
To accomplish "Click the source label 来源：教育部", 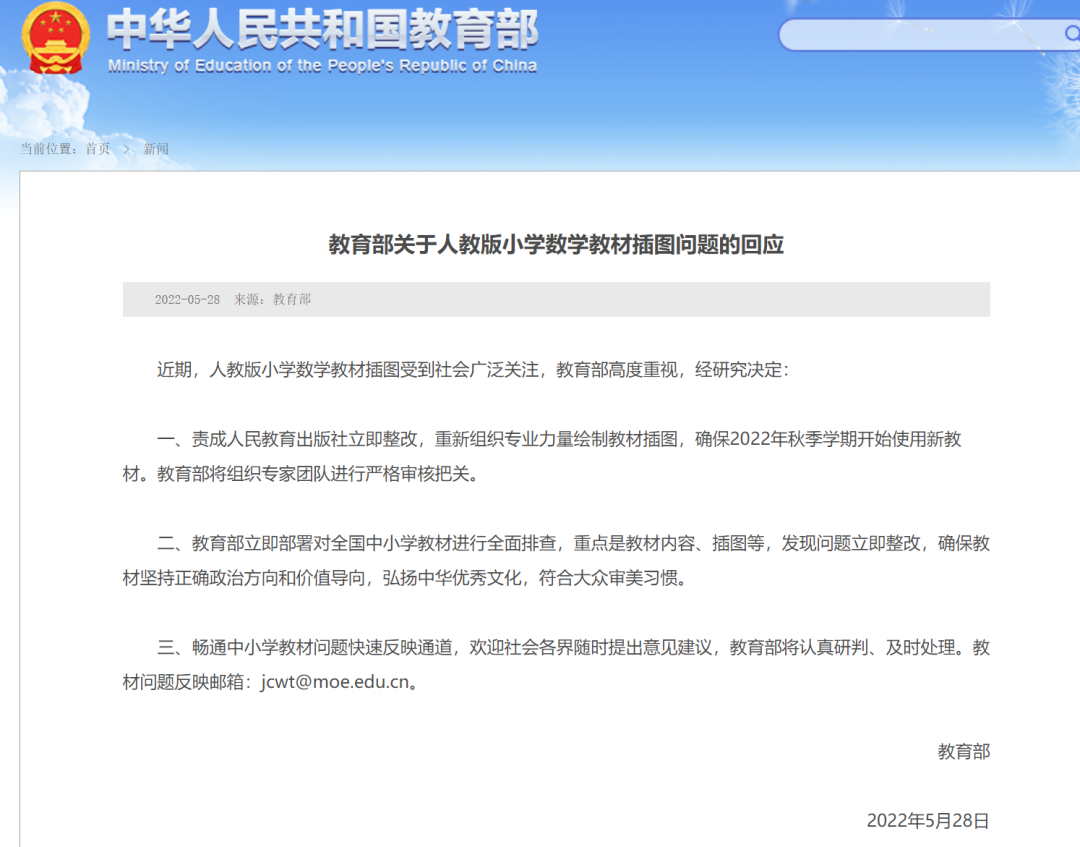I will point(273,300).
